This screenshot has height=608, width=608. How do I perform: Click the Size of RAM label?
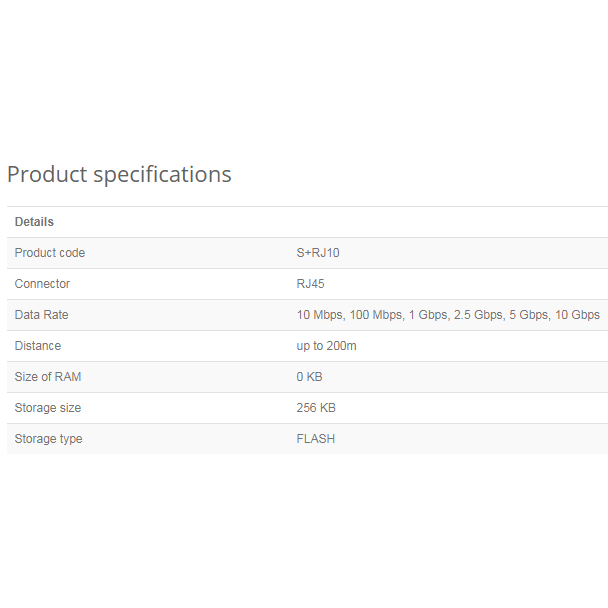(48, 377)
